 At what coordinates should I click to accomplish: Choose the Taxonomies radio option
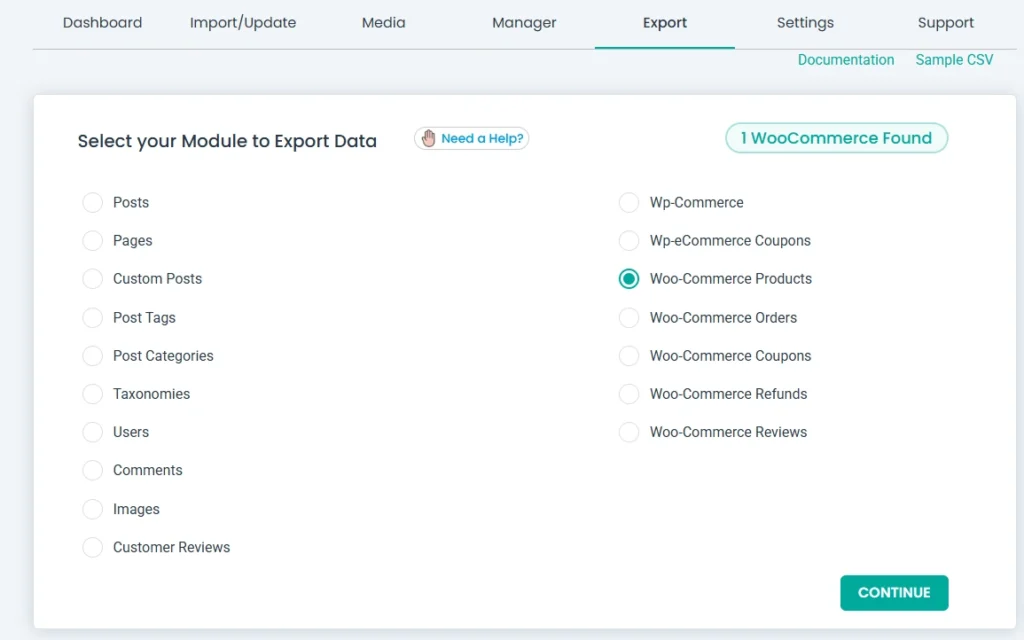coord(93,394)
